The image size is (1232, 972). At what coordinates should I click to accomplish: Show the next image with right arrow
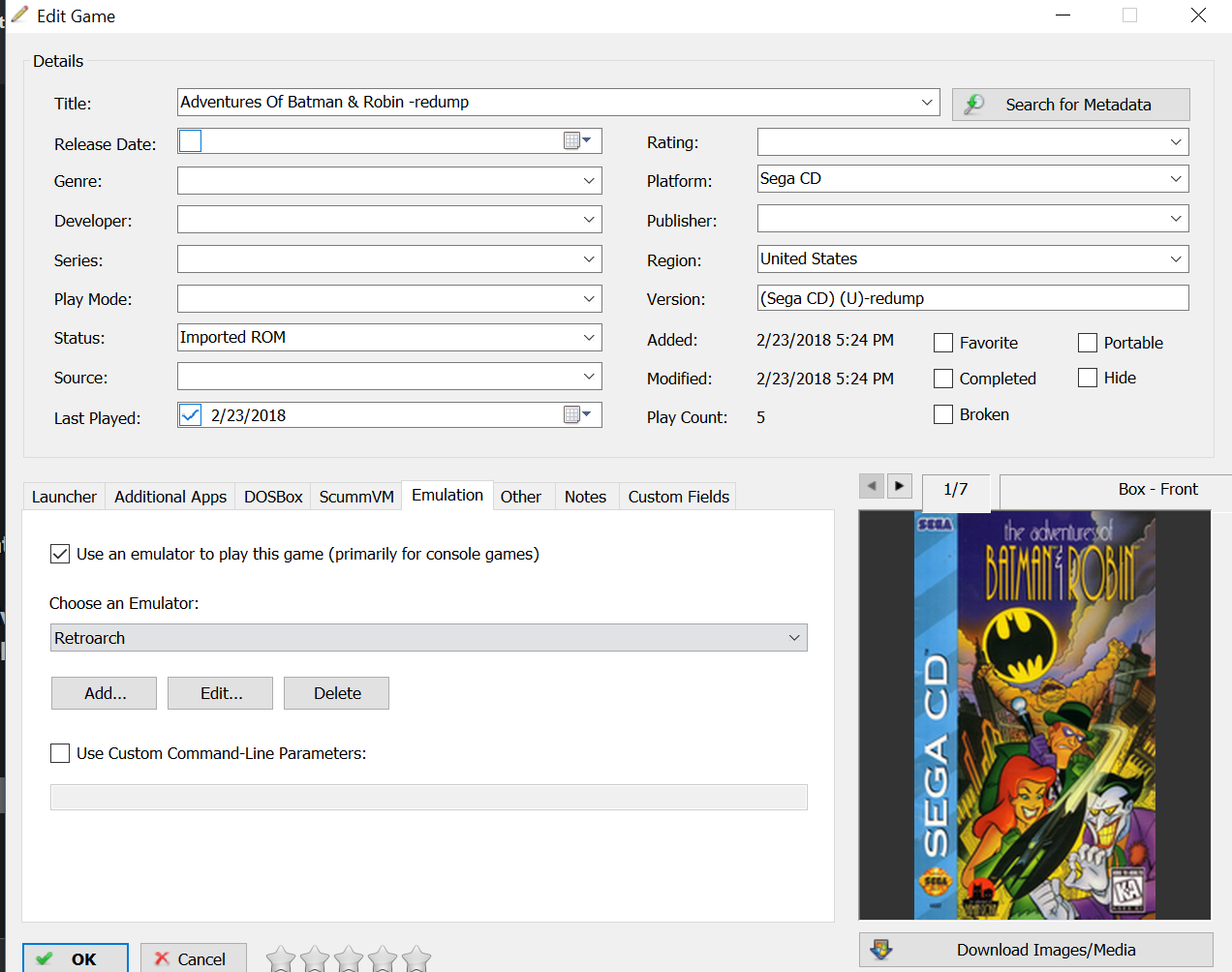900,486
